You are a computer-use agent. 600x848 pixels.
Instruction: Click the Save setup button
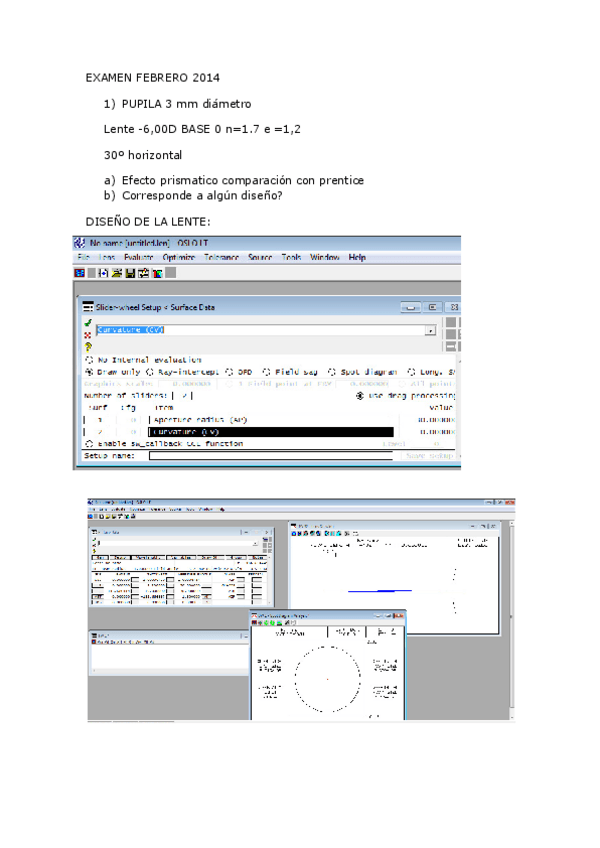(x=430, y=456)
